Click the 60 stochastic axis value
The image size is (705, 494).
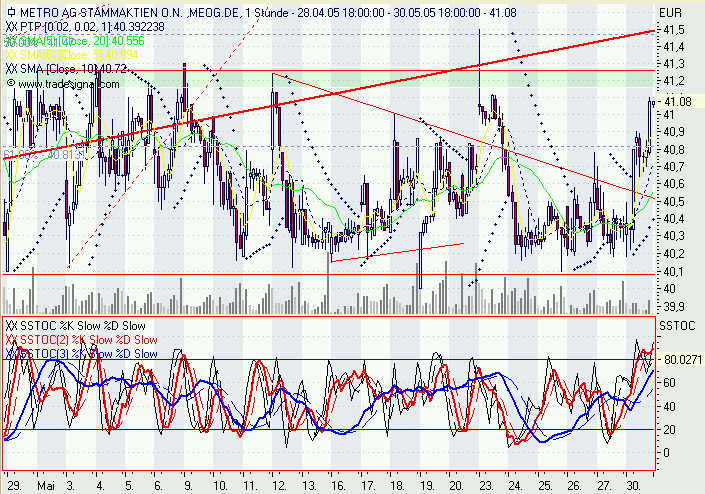669,383
